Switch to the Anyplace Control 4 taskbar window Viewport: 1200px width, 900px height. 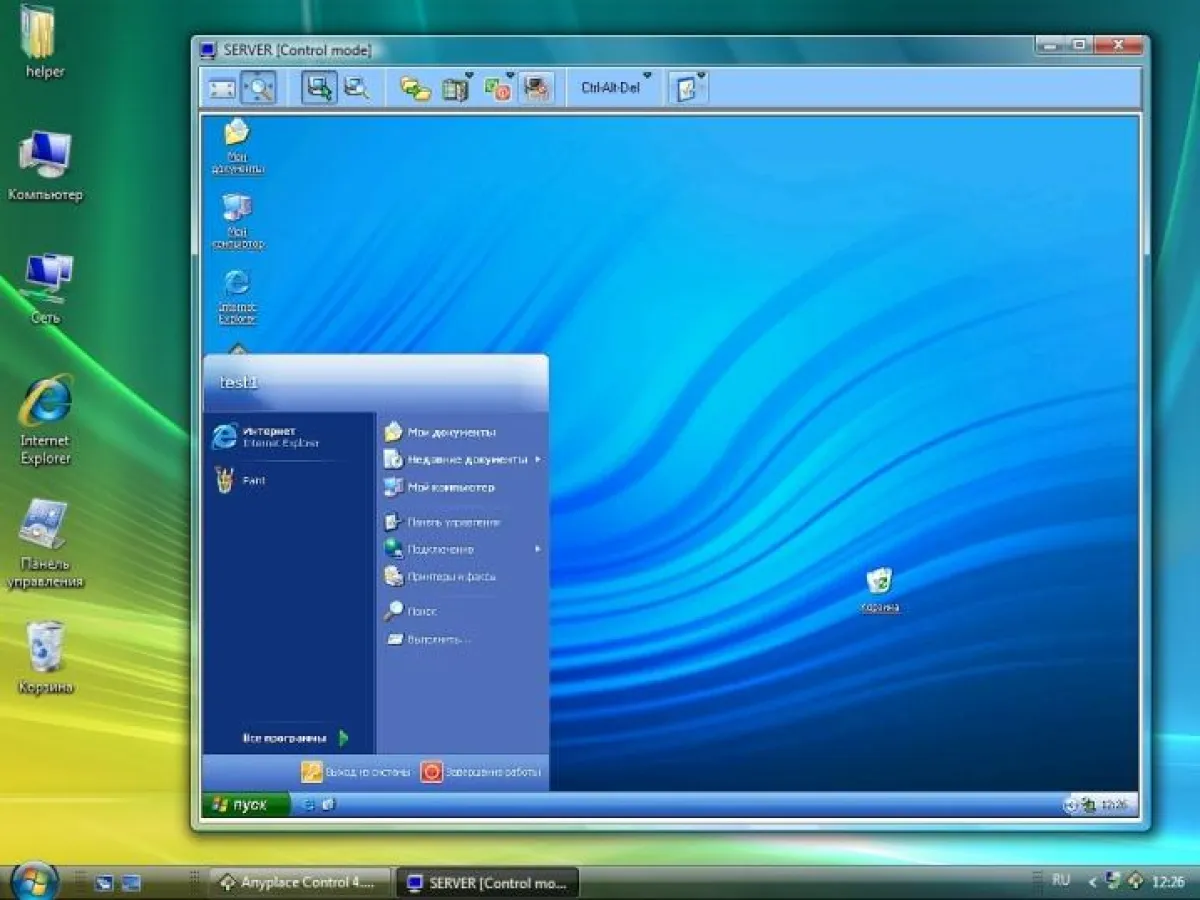pos(300,883)
